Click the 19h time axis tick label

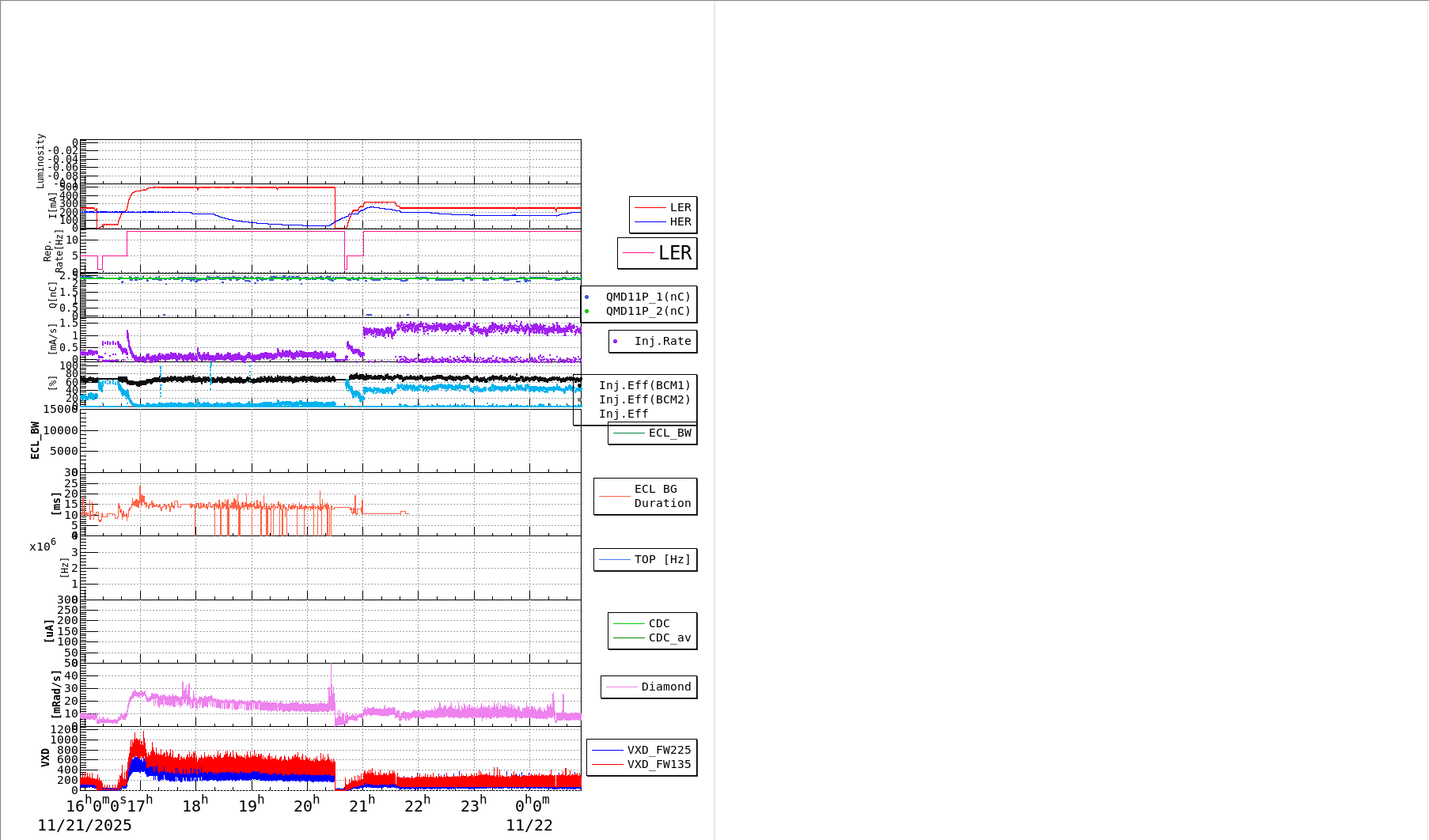click(252, 805)
